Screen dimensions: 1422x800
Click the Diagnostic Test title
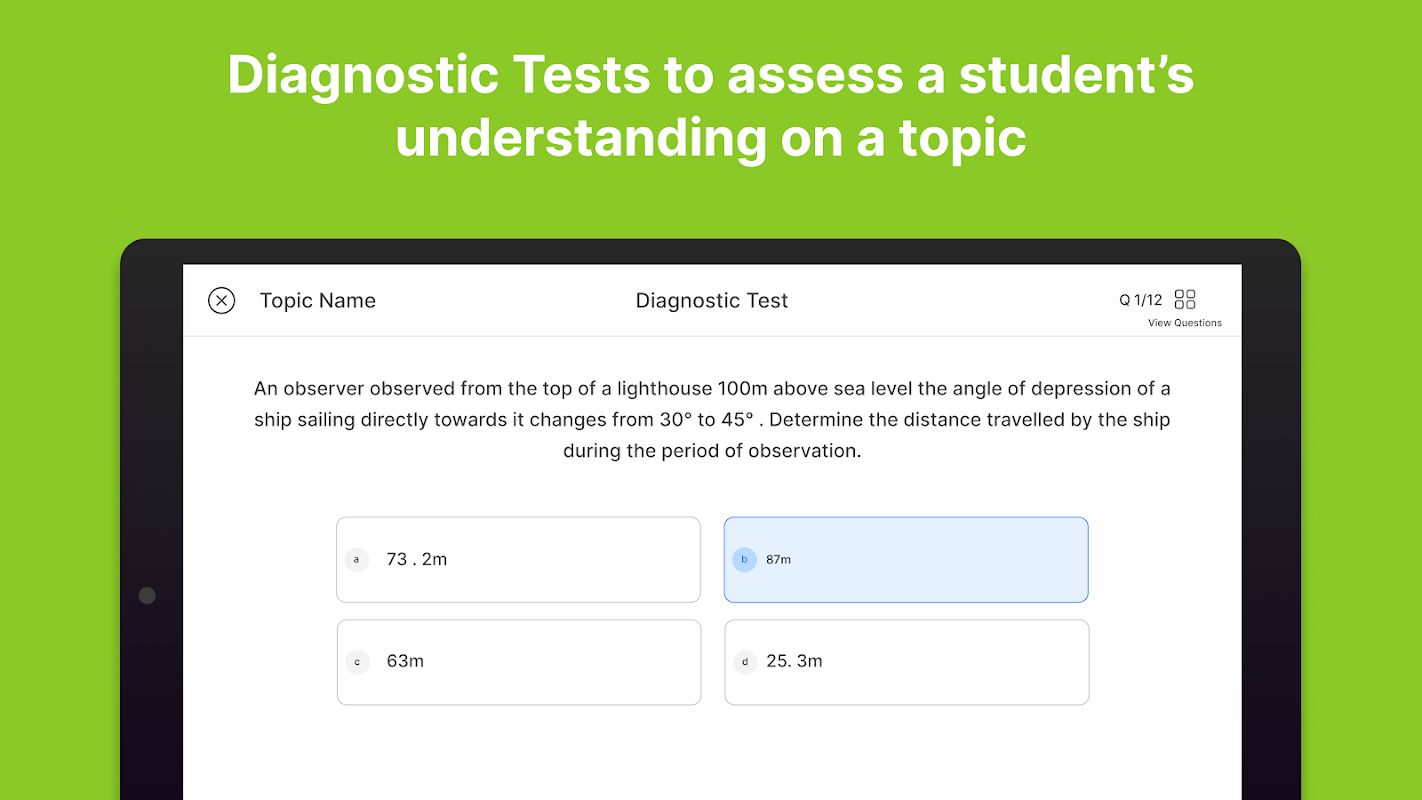pos(712,301)
